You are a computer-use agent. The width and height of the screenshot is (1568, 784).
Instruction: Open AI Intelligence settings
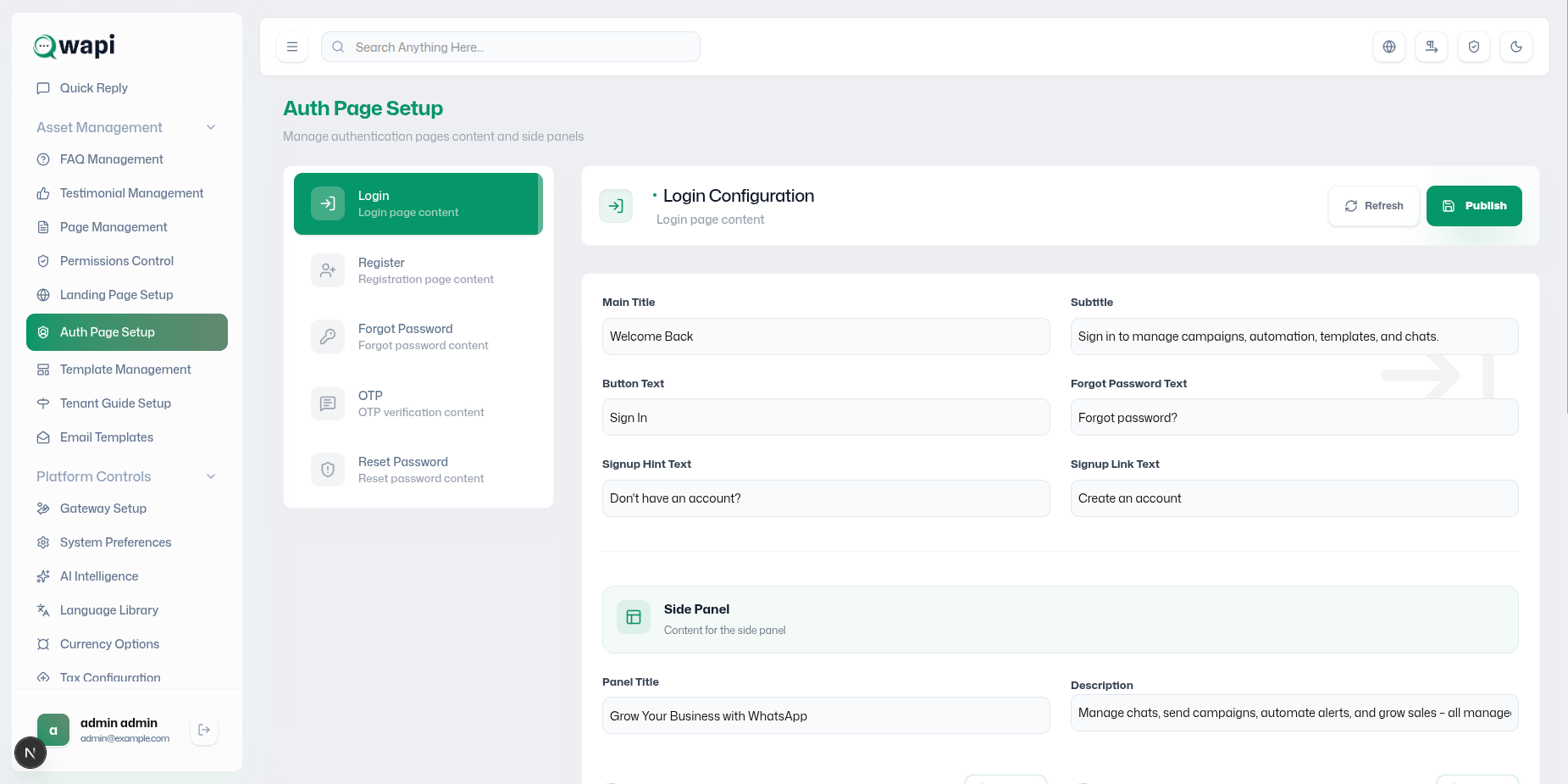pos(127,576)
